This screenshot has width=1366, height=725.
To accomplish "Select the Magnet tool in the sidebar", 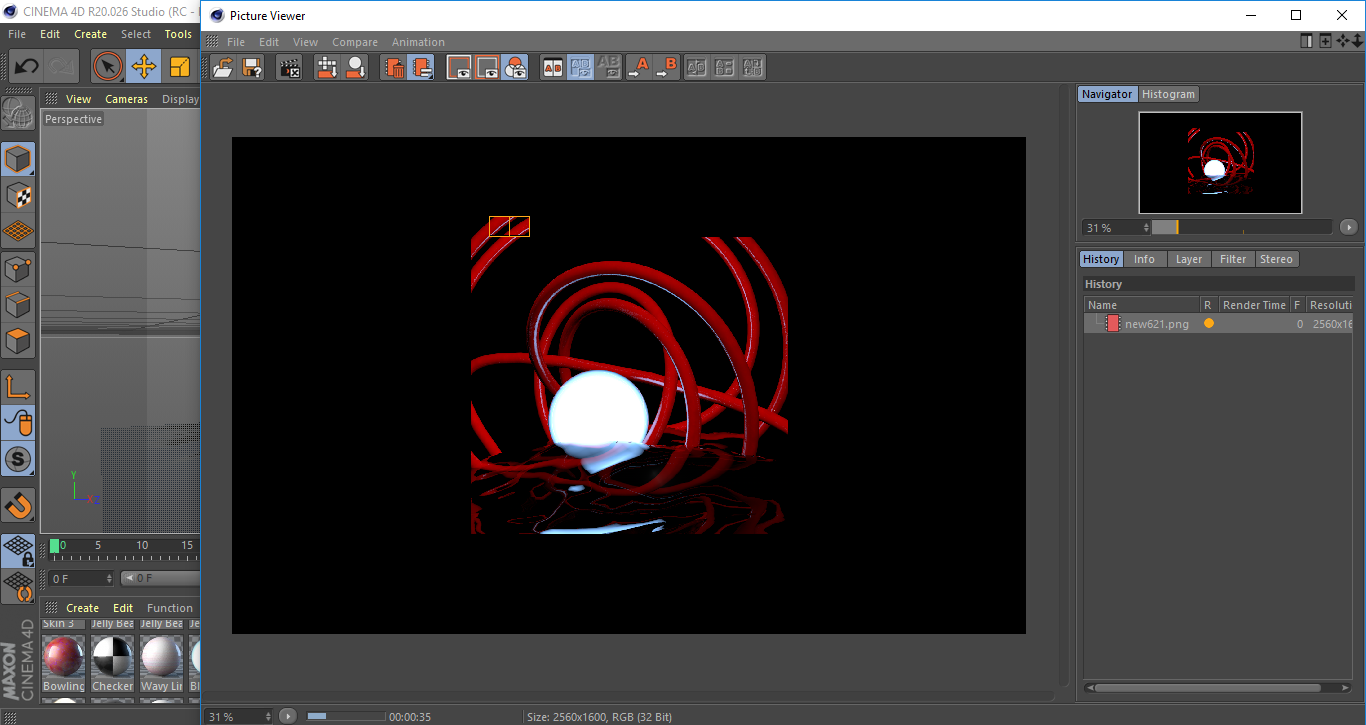I will 18,505.
